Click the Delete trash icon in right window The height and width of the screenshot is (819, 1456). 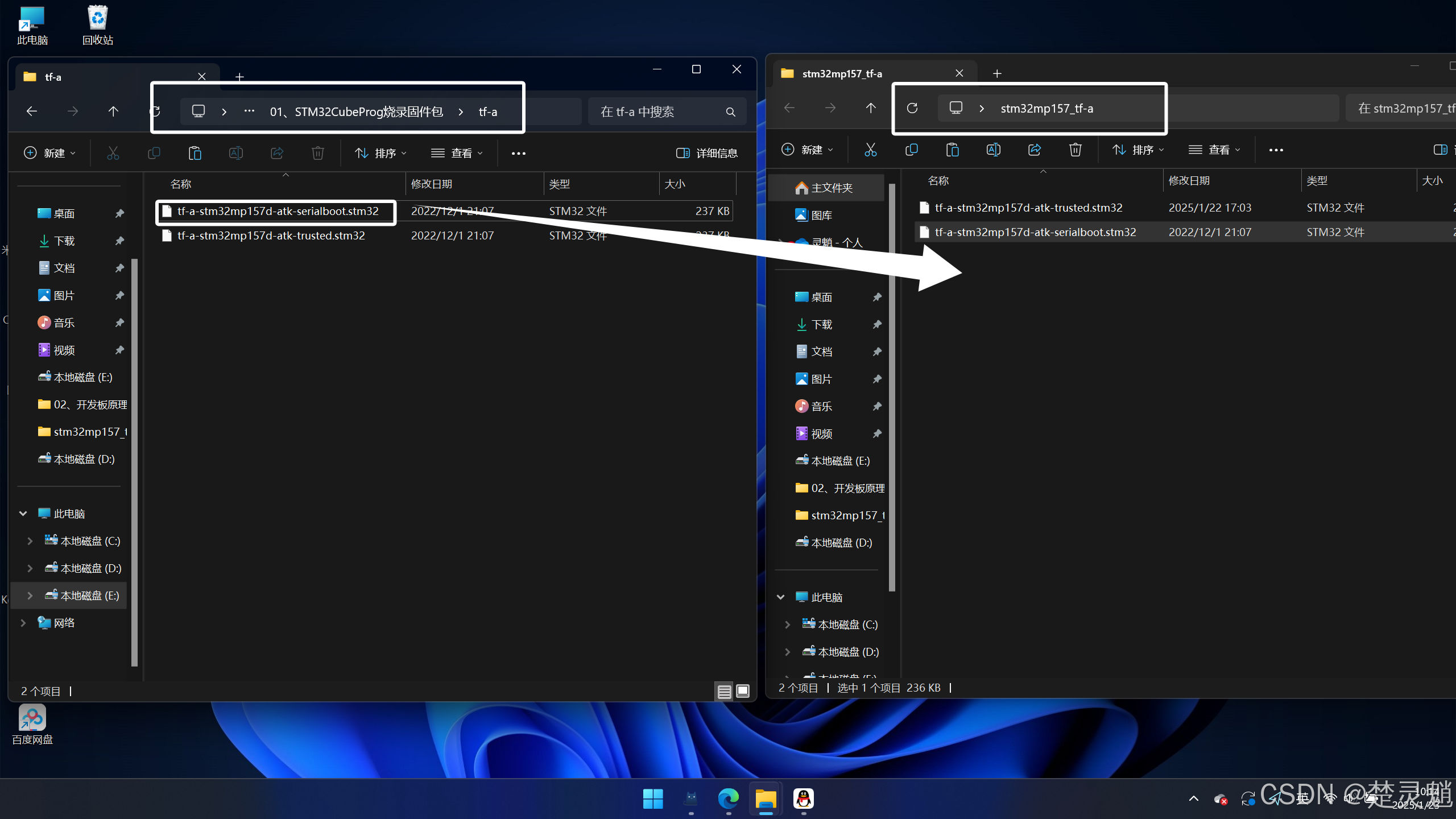[1075, 150]
